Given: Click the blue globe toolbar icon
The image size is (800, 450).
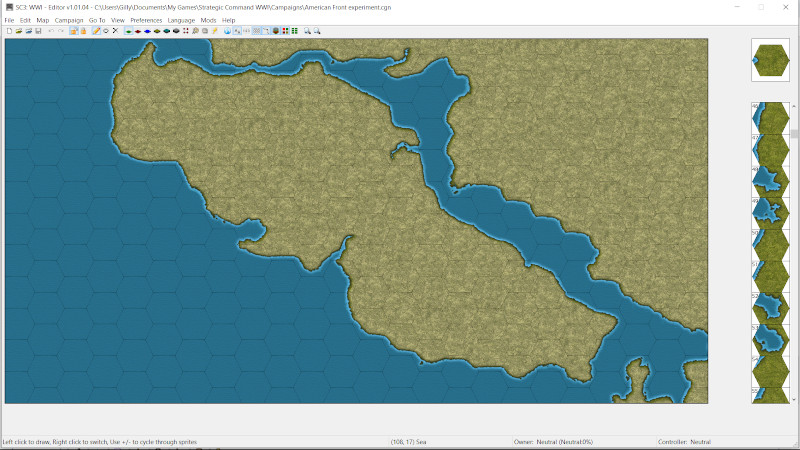Looking at the screenshot, I should click(x=227, y=31).
